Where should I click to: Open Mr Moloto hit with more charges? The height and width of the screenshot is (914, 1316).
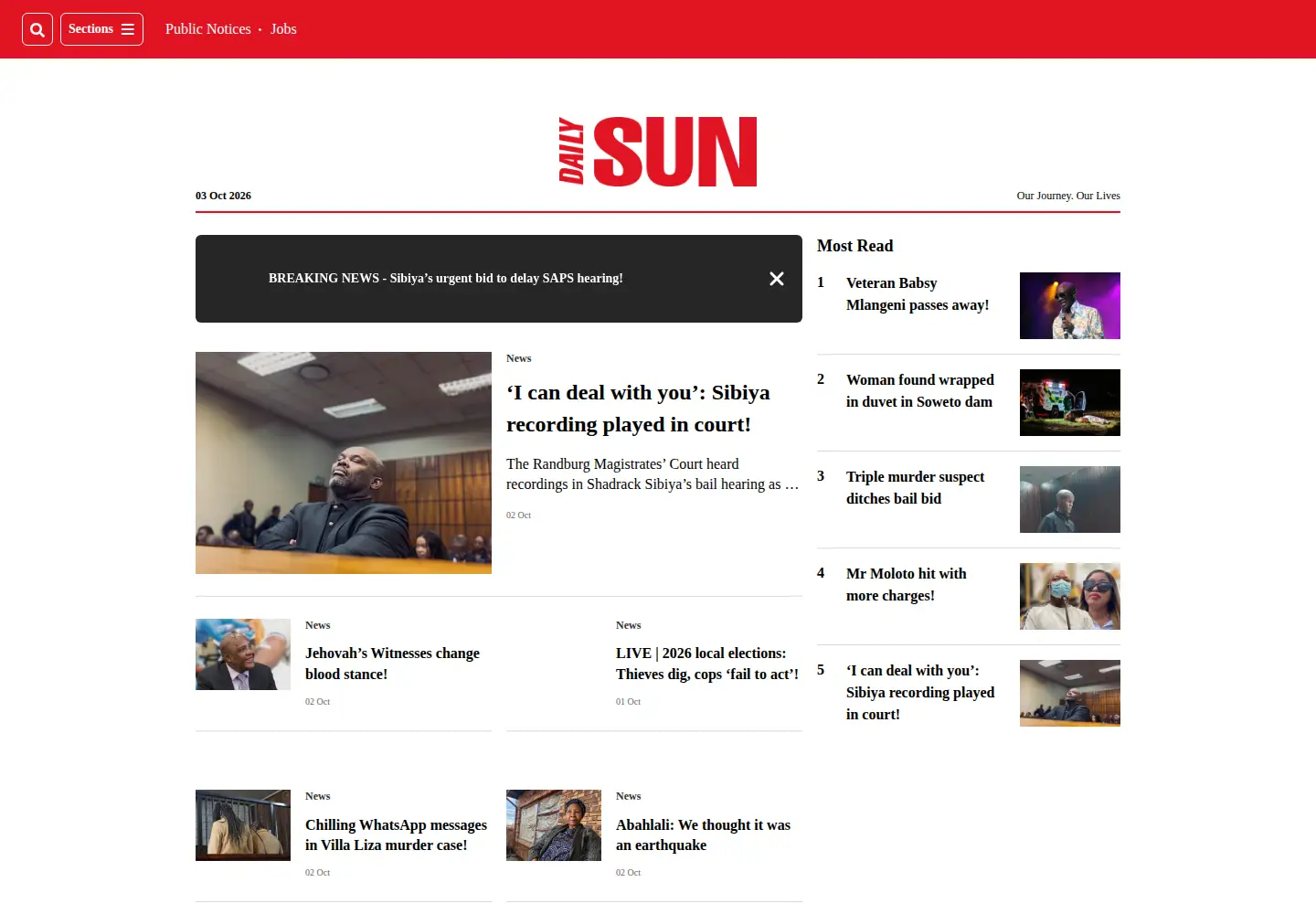point(907,585)
